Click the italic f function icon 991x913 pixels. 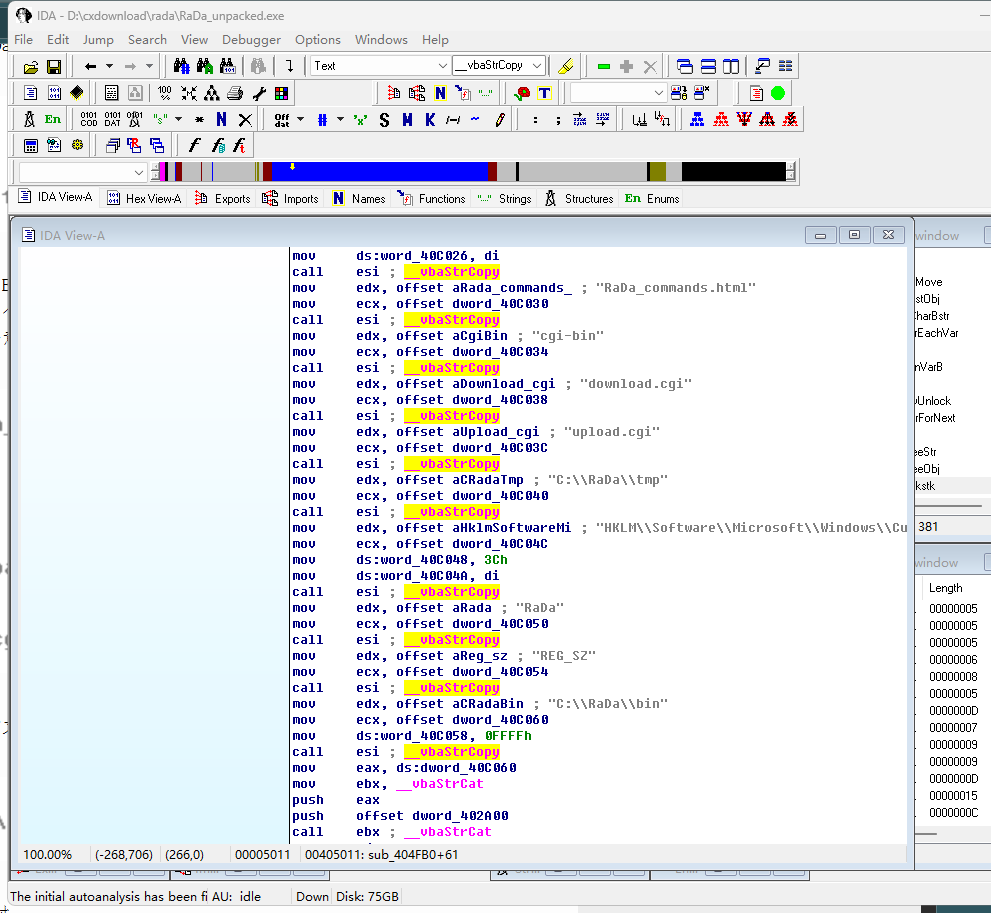[194, 146]
